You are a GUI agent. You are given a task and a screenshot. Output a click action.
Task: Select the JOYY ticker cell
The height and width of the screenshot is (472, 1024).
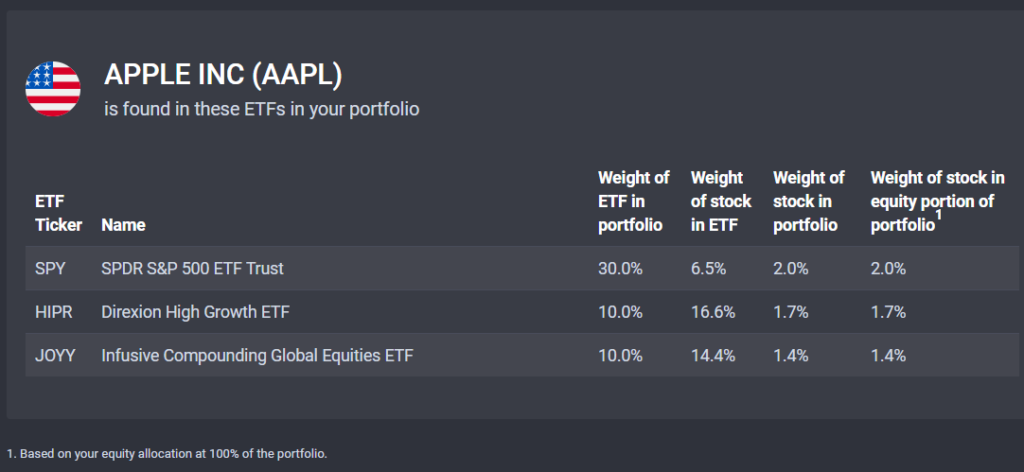pyautogui.click(x=55, y=356)
